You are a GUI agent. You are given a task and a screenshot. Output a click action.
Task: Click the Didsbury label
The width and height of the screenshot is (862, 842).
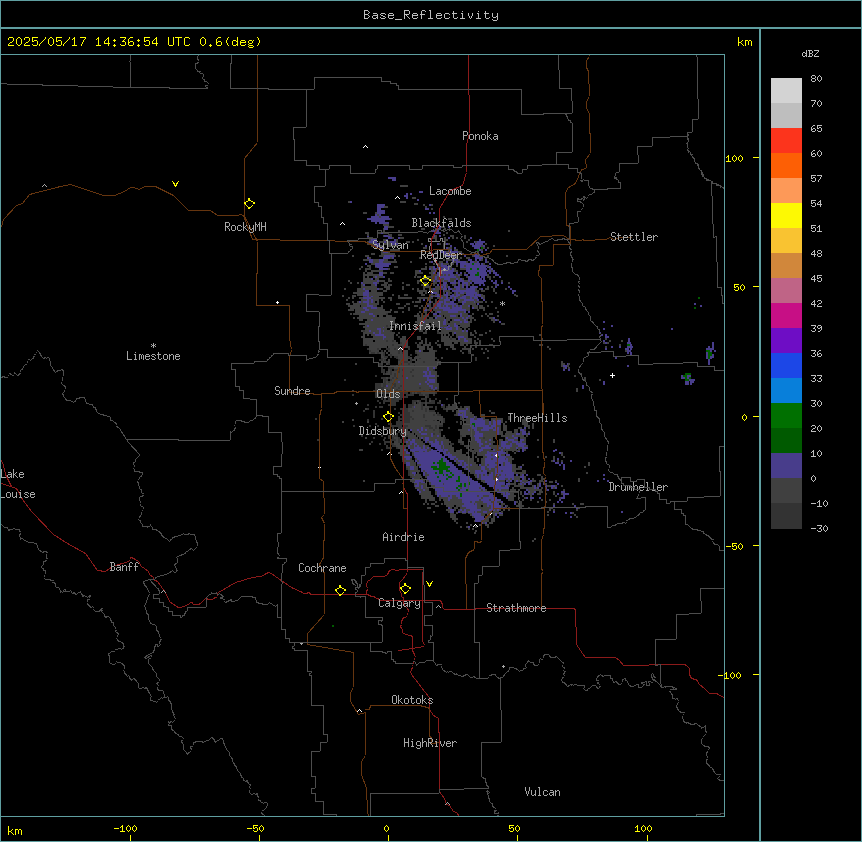pos(383,431)
